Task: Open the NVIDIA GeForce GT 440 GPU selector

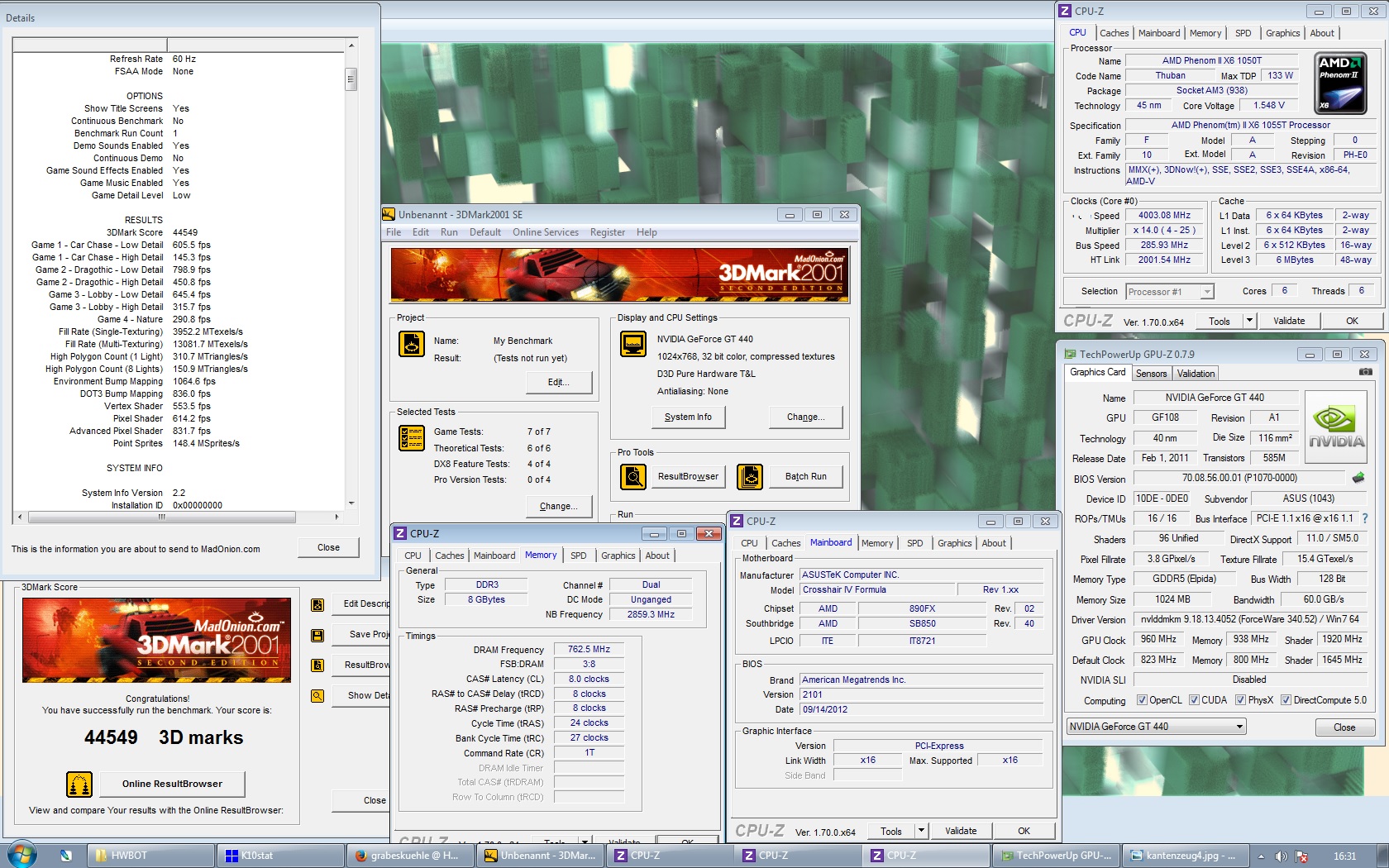Action: (1156, 727)
